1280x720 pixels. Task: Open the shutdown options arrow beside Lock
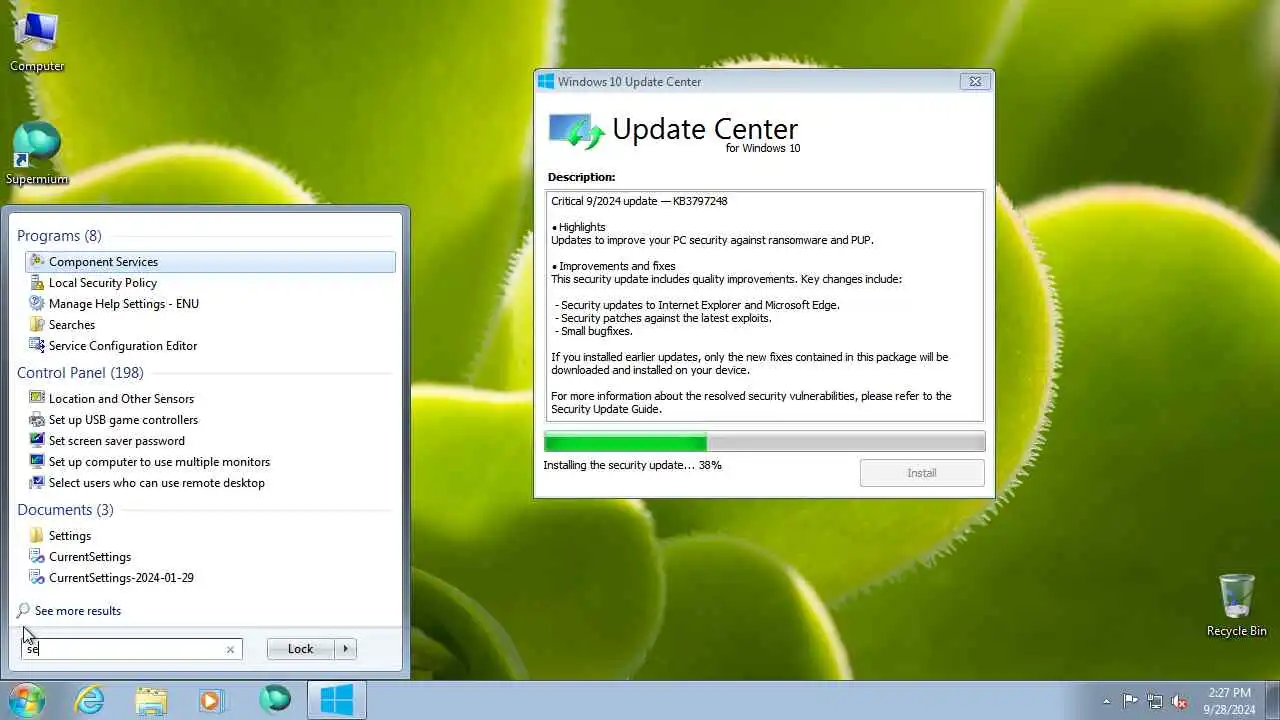click(x=346, y=649)
